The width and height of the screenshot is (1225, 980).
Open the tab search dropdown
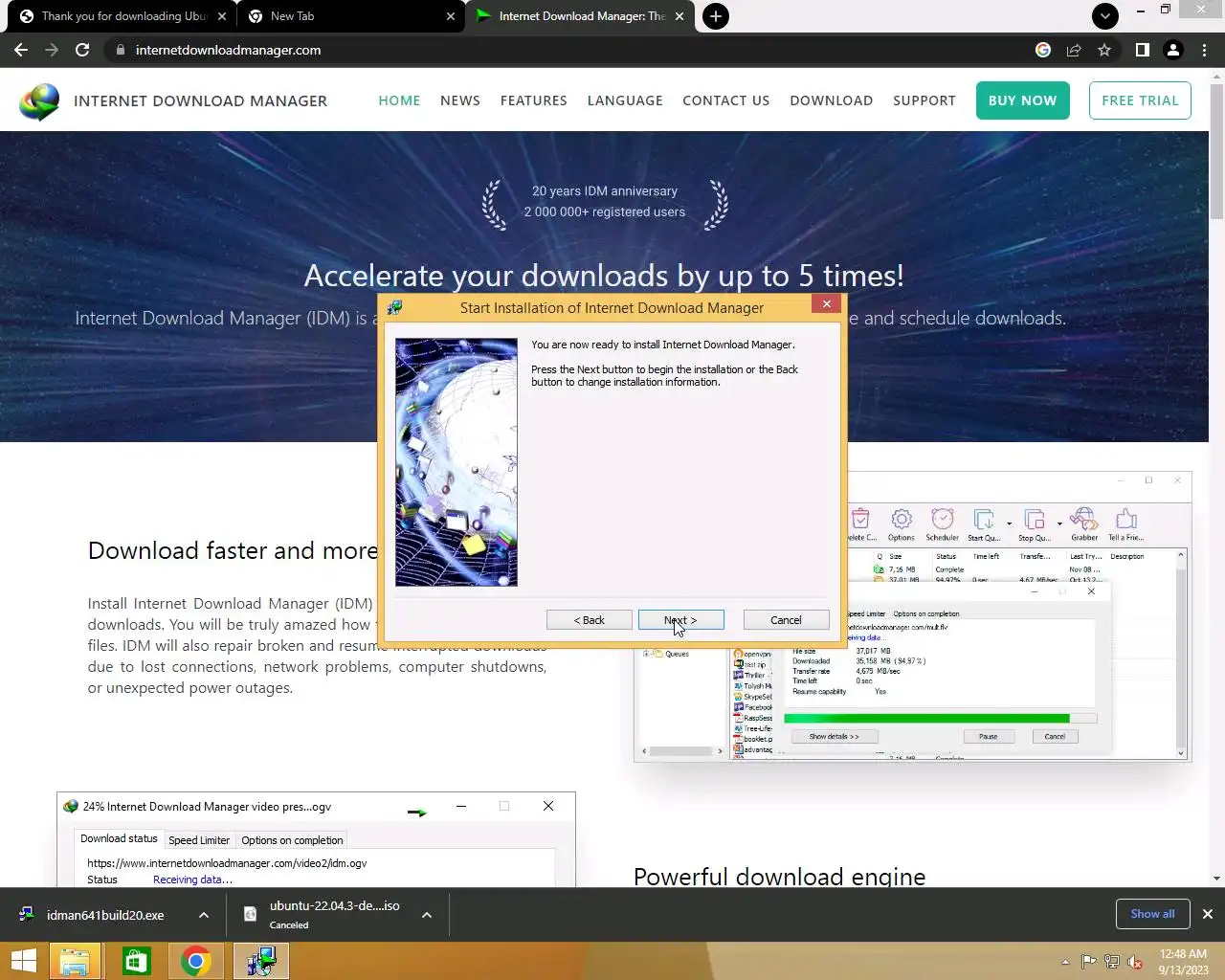1104,16
